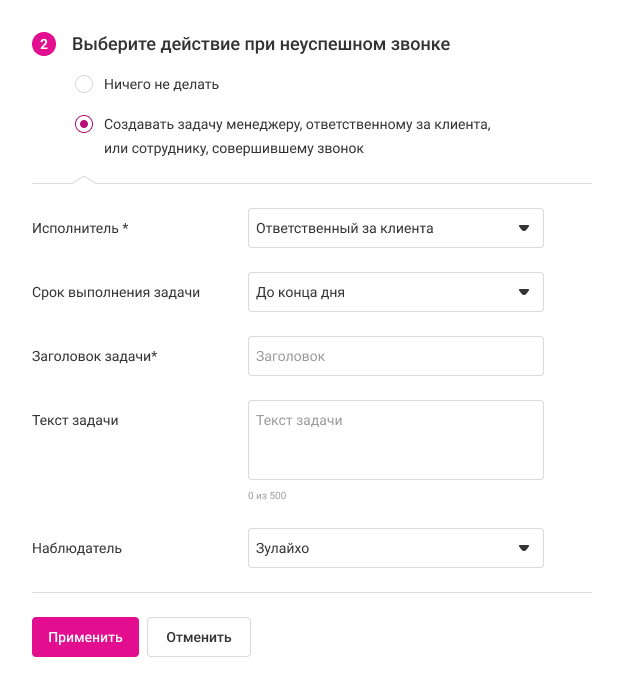
Task: Focus the Заголовок task title input
Action: click(x=395, y=356)
